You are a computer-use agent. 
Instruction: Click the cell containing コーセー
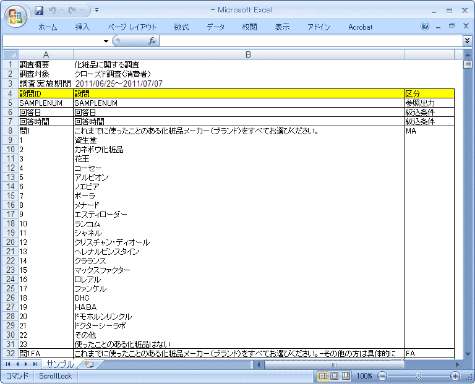tap(239, 168)
